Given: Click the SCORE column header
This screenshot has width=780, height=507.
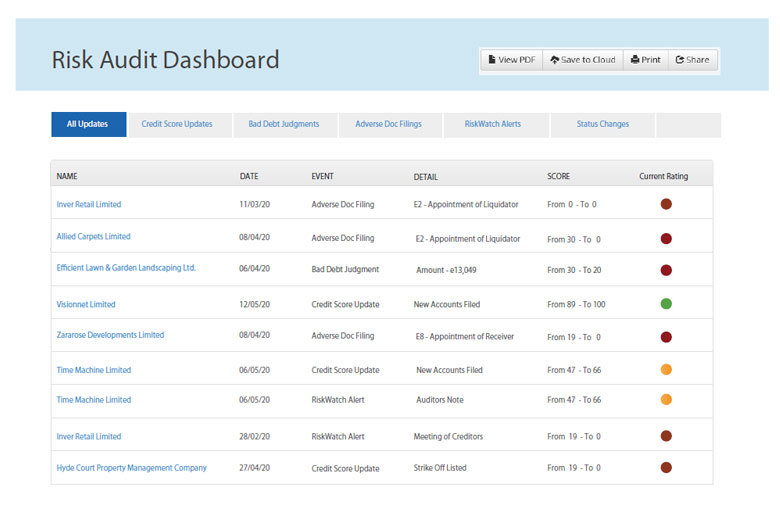Looking at the screenshot, I should coord(559,176).
